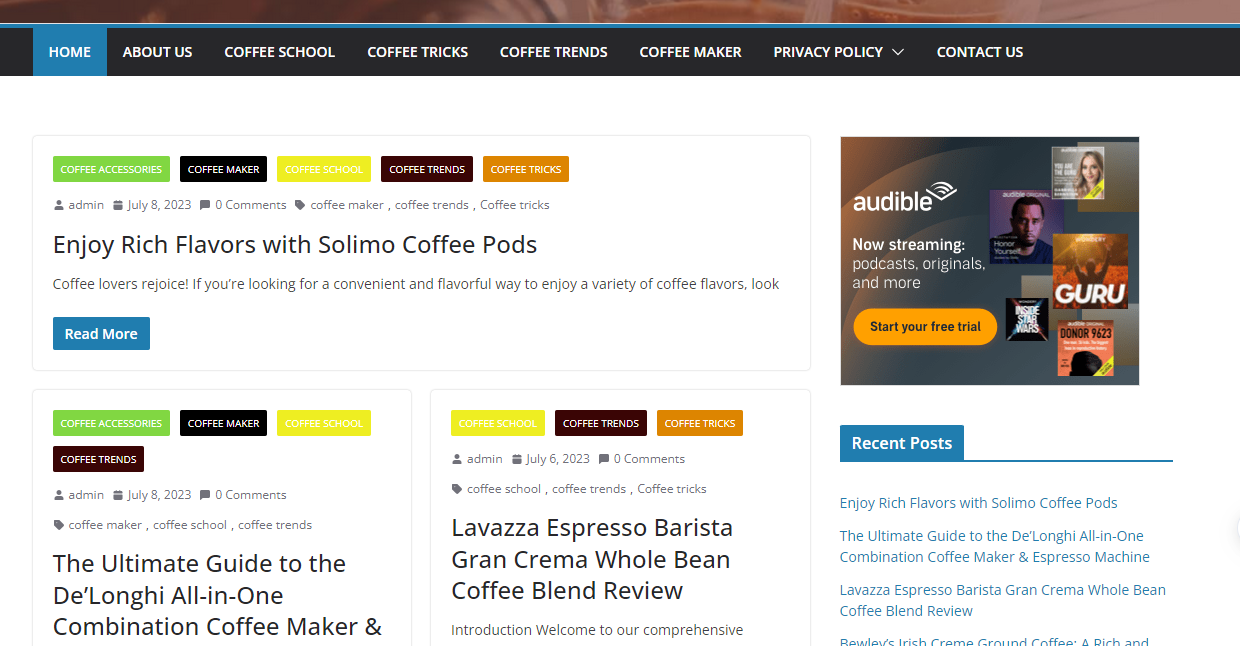Click the tag icon before coffee school tag in Lavazza post
The width and height of the screenshot is (1240, 646).
[457, 489]
